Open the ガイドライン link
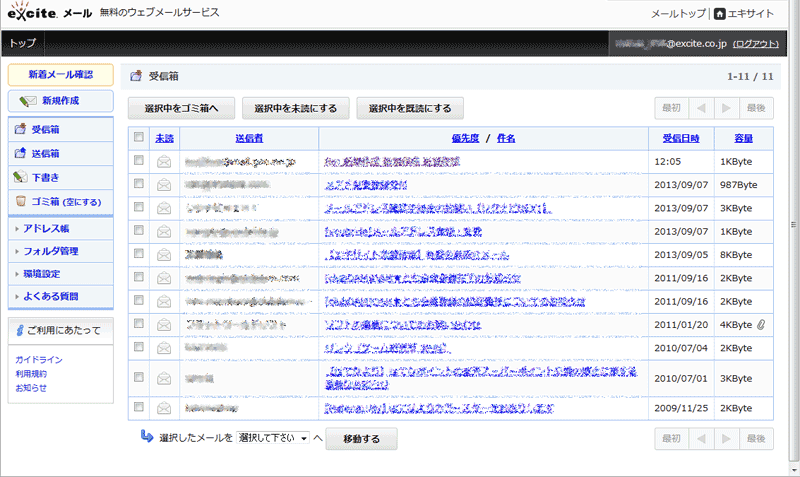Image resolution: width=800 pixels, height=477 pixels. [x=39, y=360]
